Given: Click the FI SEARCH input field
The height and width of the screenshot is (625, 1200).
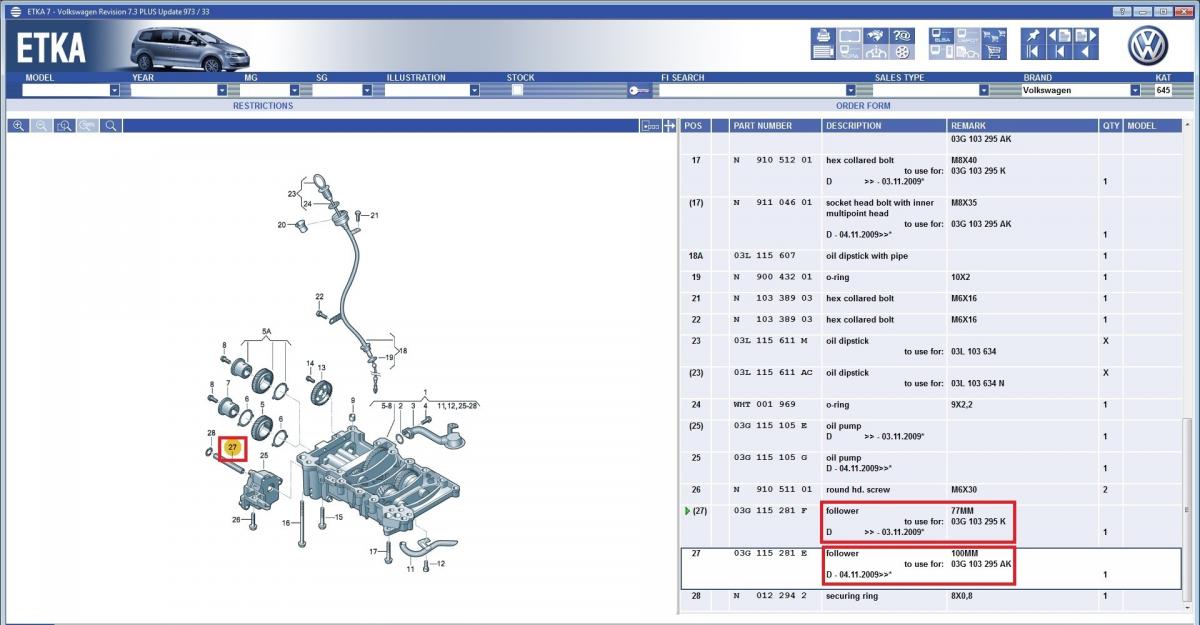Looking at the screenshot, I should 750,90.
